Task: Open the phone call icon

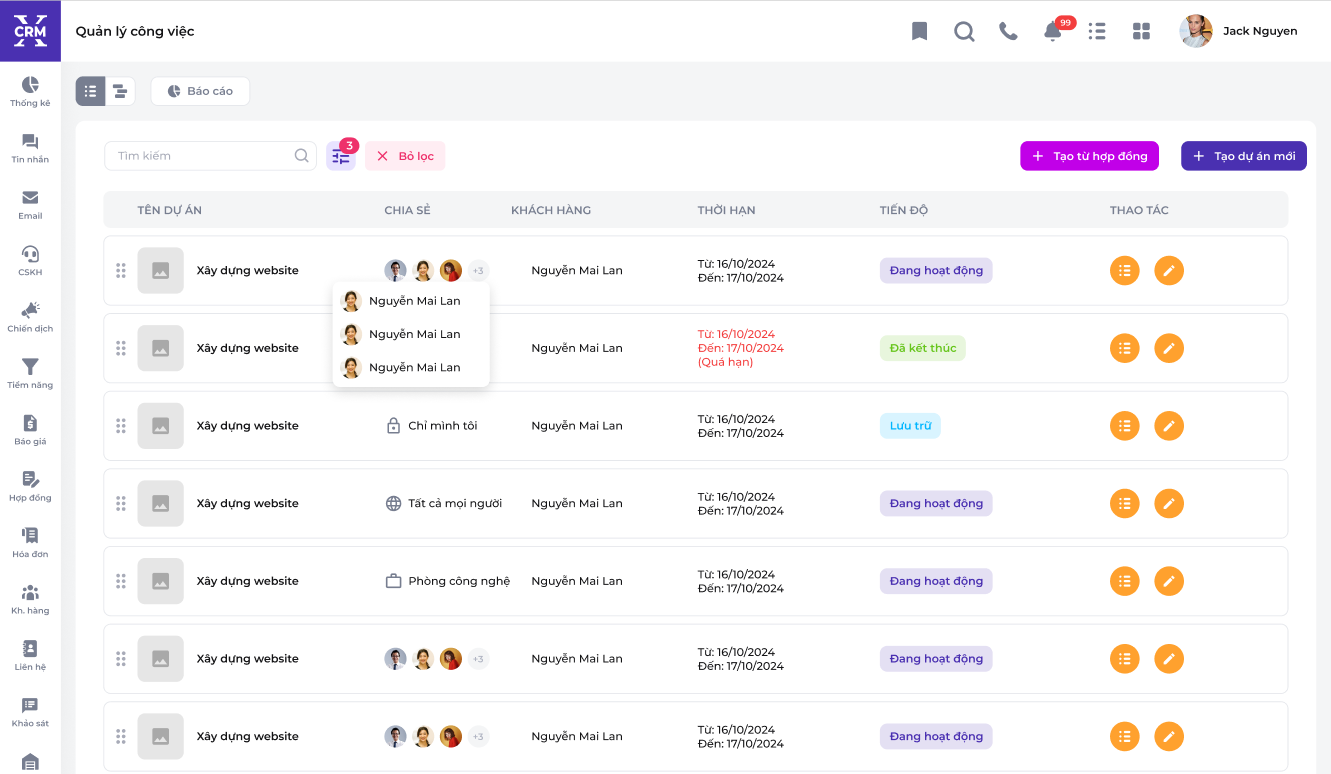Action: [1008, 31]
